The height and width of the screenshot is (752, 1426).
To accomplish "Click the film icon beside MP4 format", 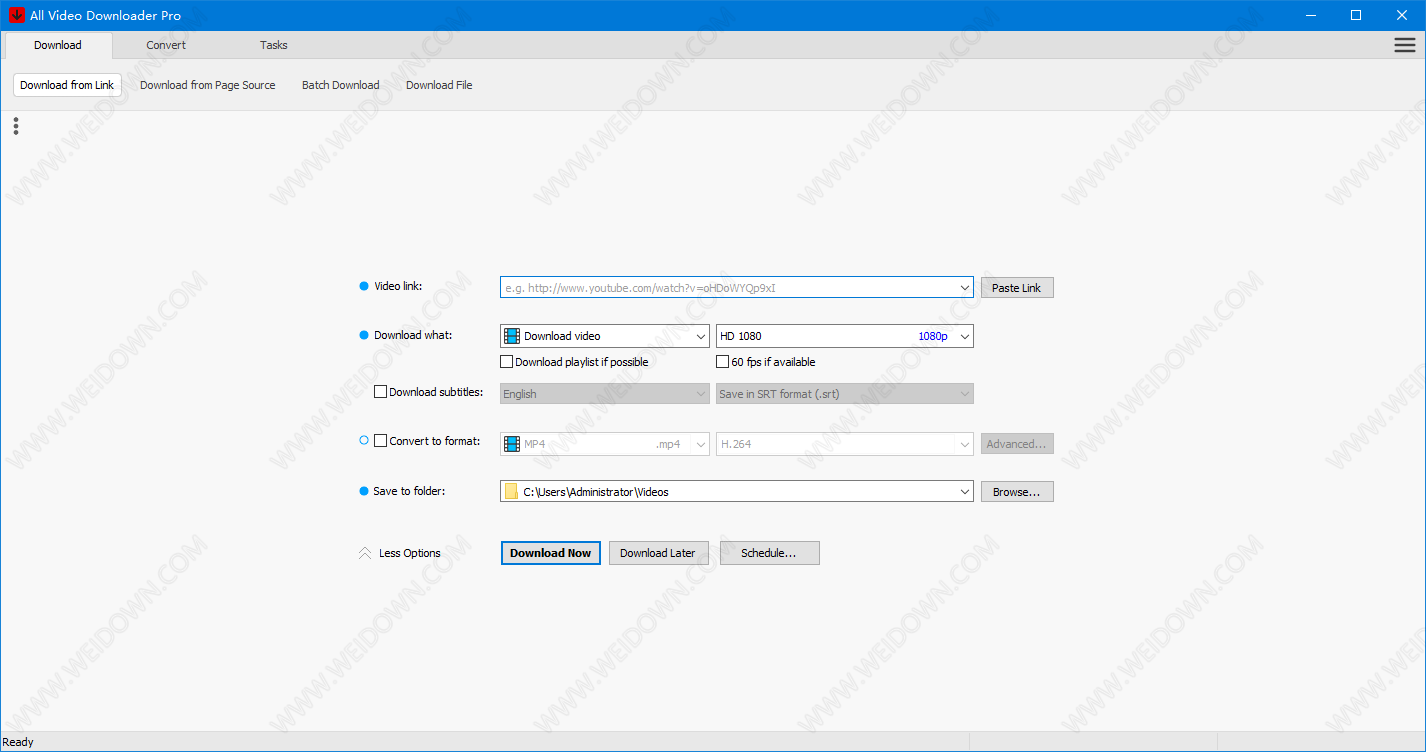I will 512,444.
